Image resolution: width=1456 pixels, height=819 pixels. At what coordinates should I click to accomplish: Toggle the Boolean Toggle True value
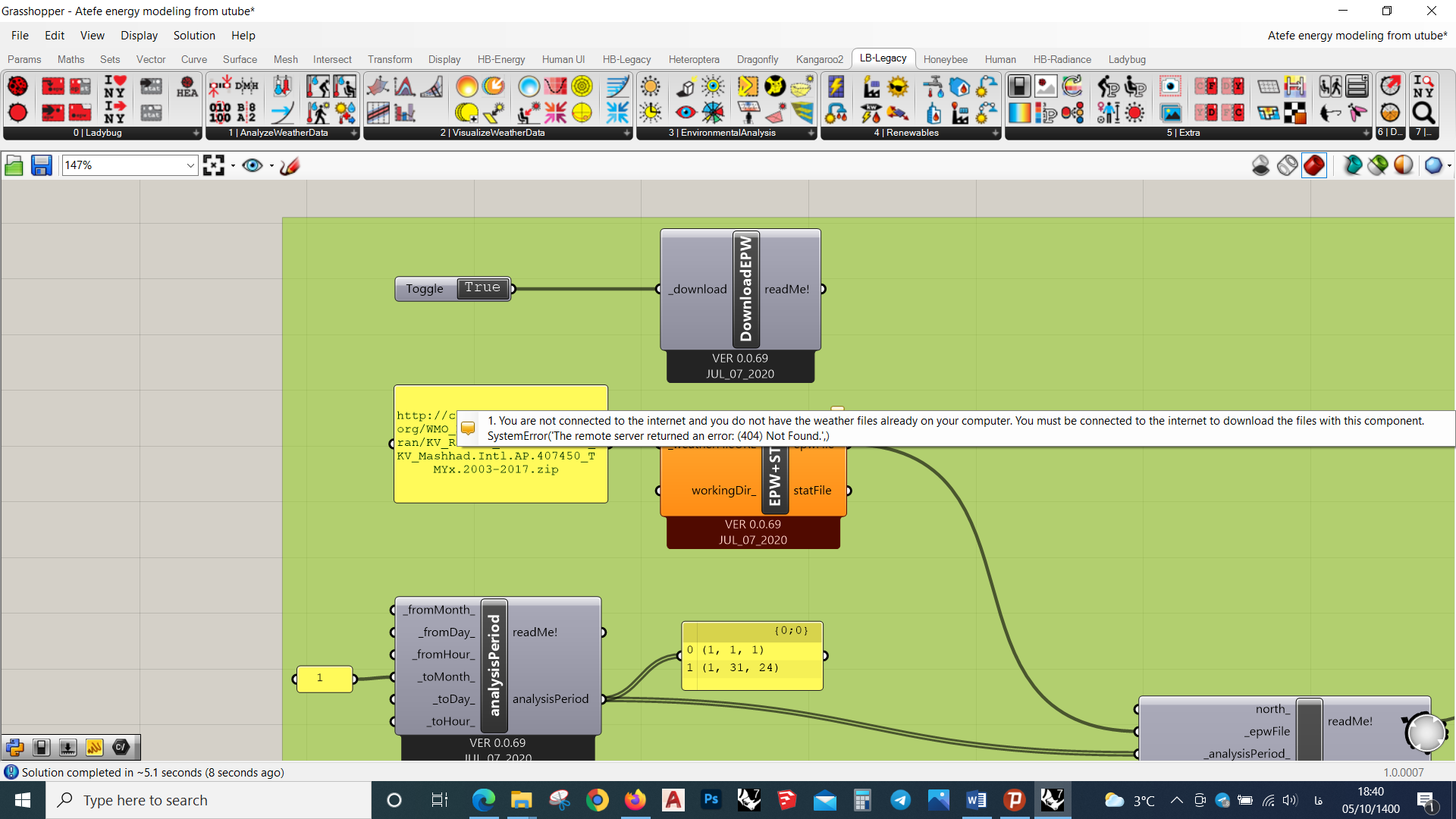click(482, 288)
